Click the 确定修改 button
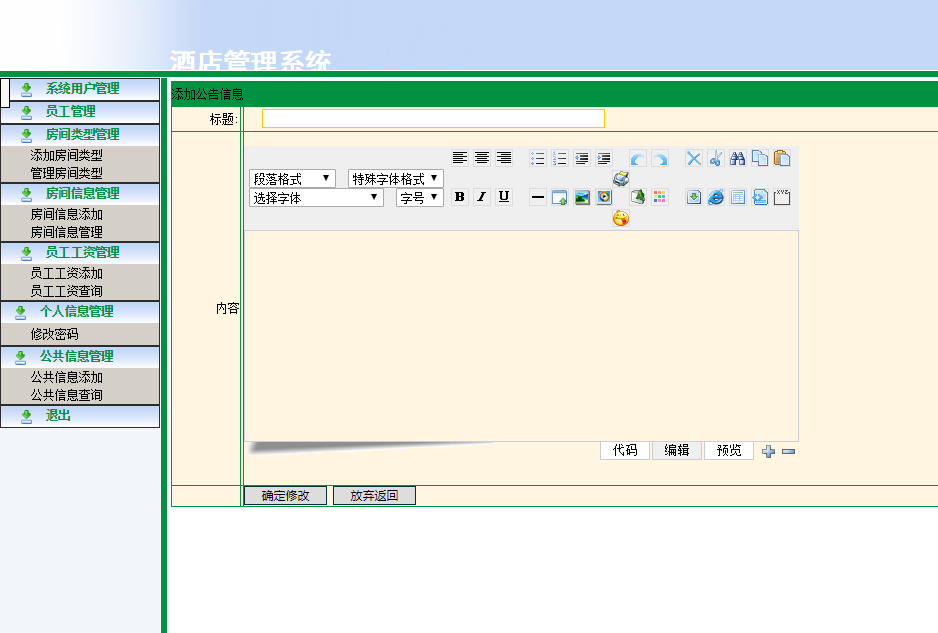 pyautogui.click(x=285, y=496)
